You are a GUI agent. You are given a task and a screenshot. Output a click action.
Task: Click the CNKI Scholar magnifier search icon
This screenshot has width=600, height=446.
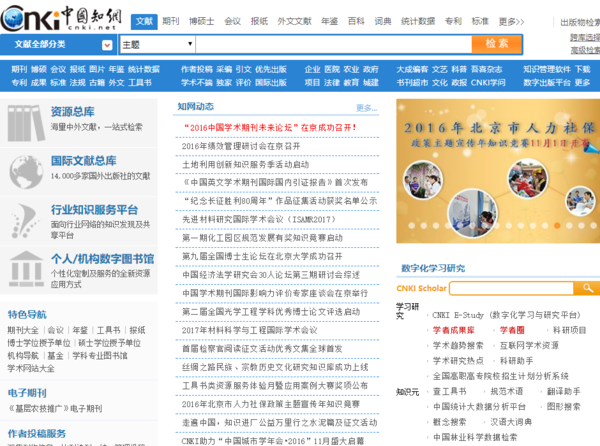pyautogui.click(x=587, y=288)
